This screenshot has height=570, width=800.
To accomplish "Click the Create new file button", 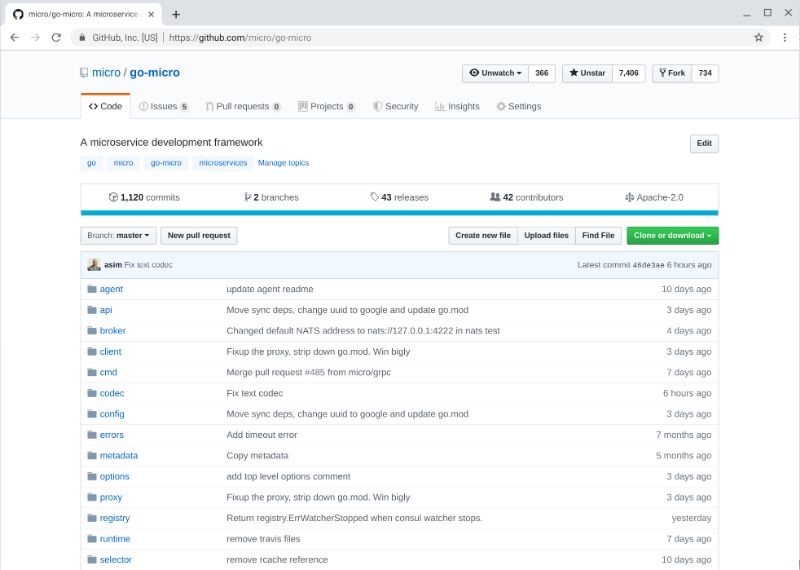I will click(483, 235).
